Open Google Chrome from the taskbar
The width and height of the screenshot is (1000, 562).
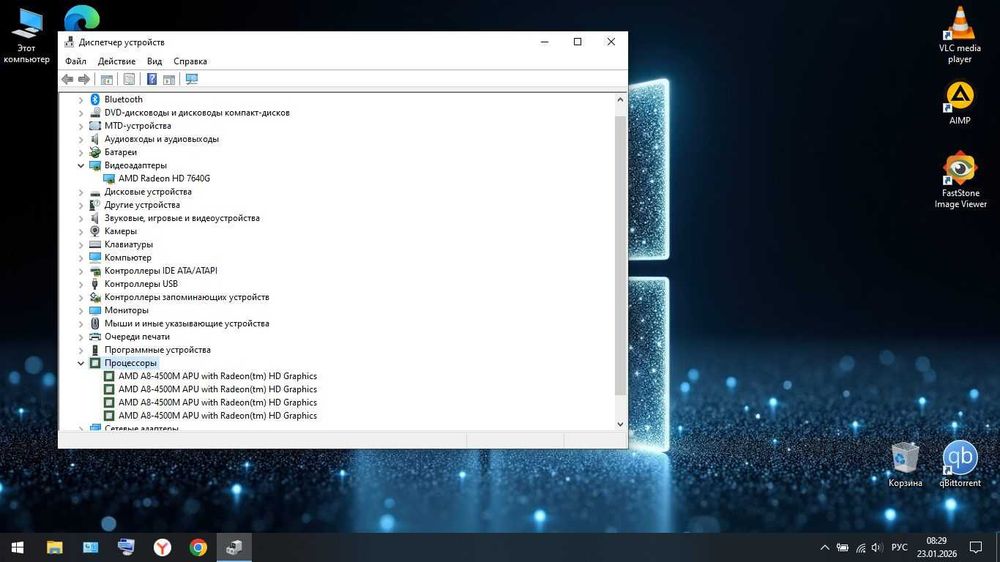click(x=198, y=547)
